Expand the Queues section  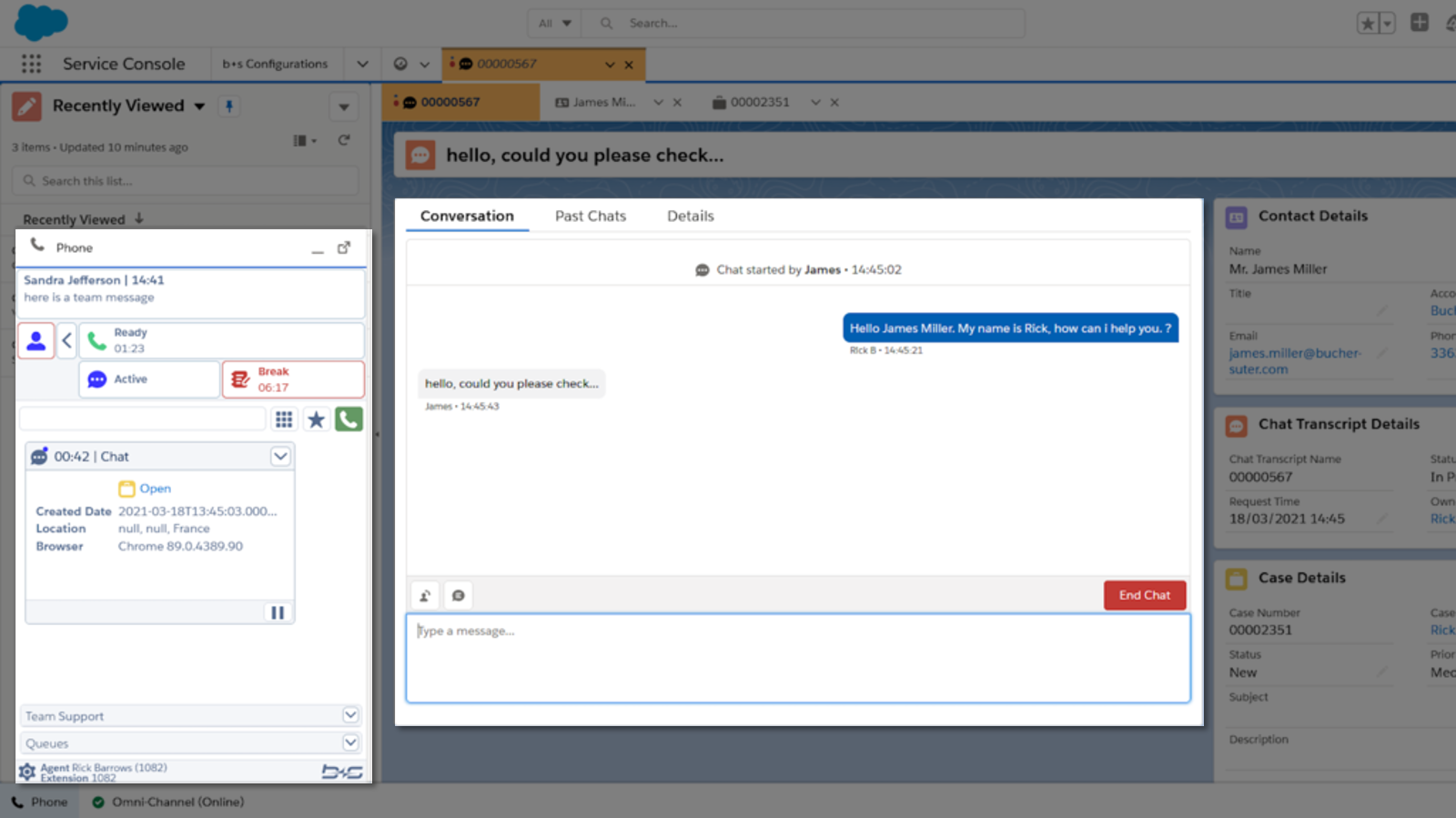(350, 742)
